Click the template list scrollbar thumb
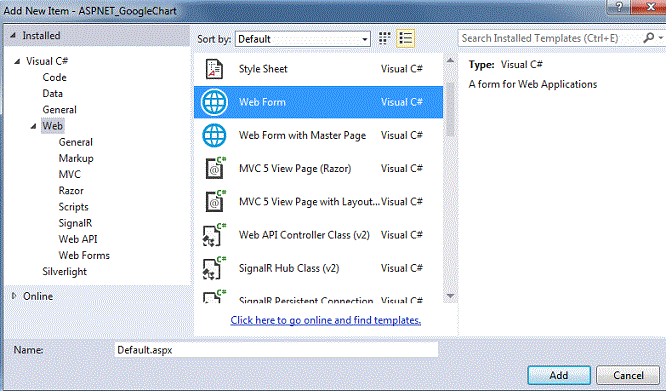Viewport: 666px width, 391px height. (x=450, y=110)
